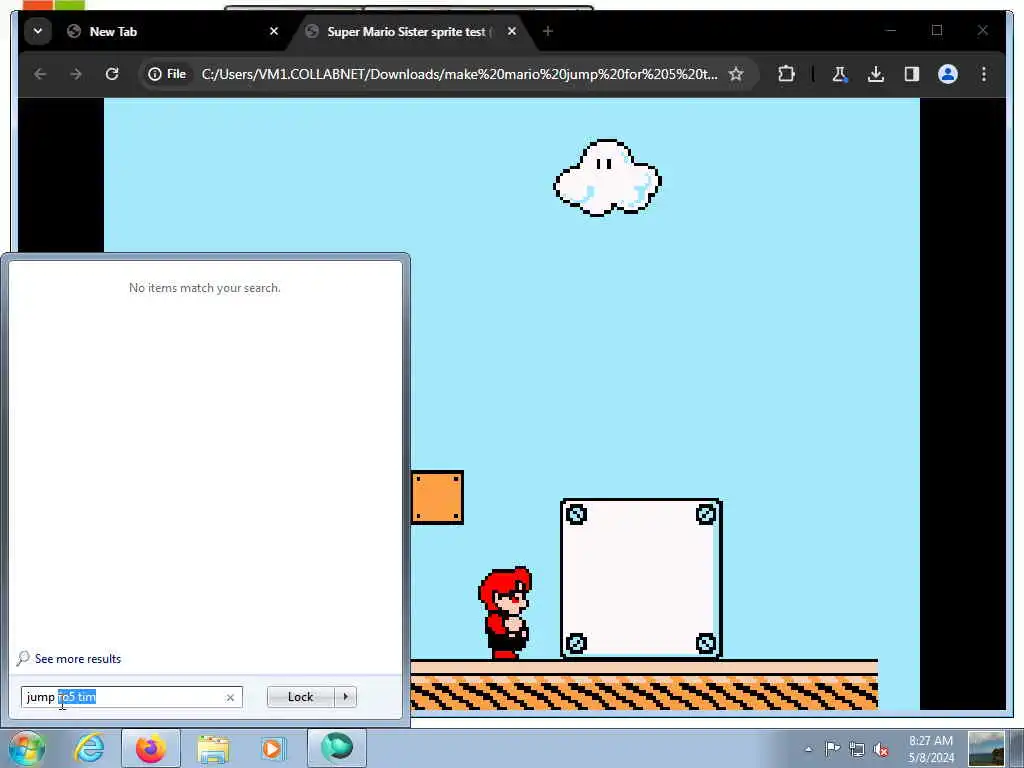Select the Super Mario Sister sprite test tab
The height and width of the screenshot is (768, 1024).
pos(407,31)
